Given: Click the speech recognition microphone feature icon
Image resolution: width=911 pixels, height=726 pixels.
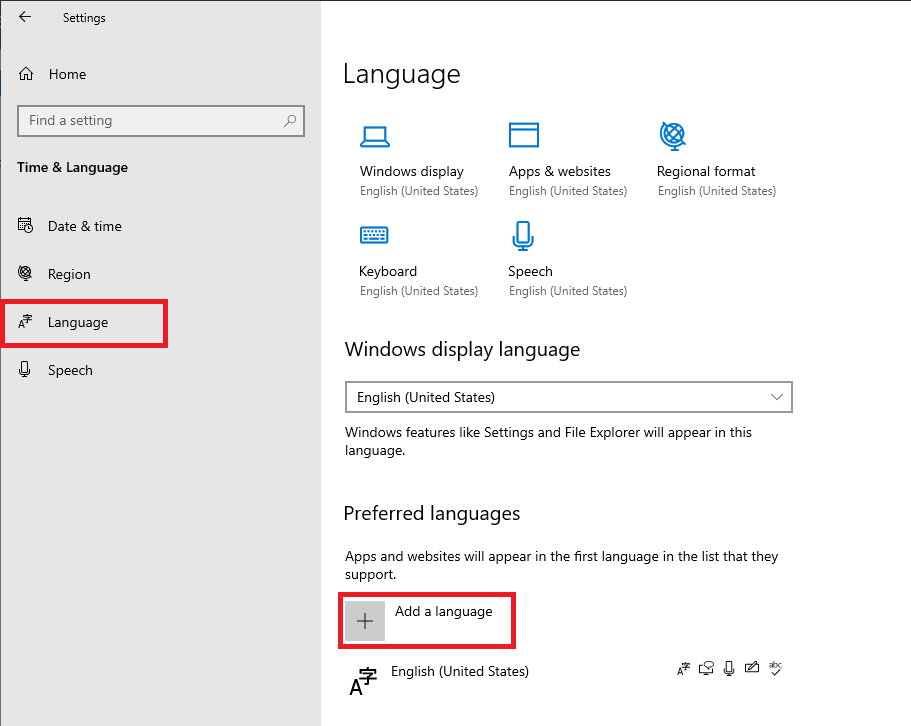Looking at the screenshot, I should 729,669.
